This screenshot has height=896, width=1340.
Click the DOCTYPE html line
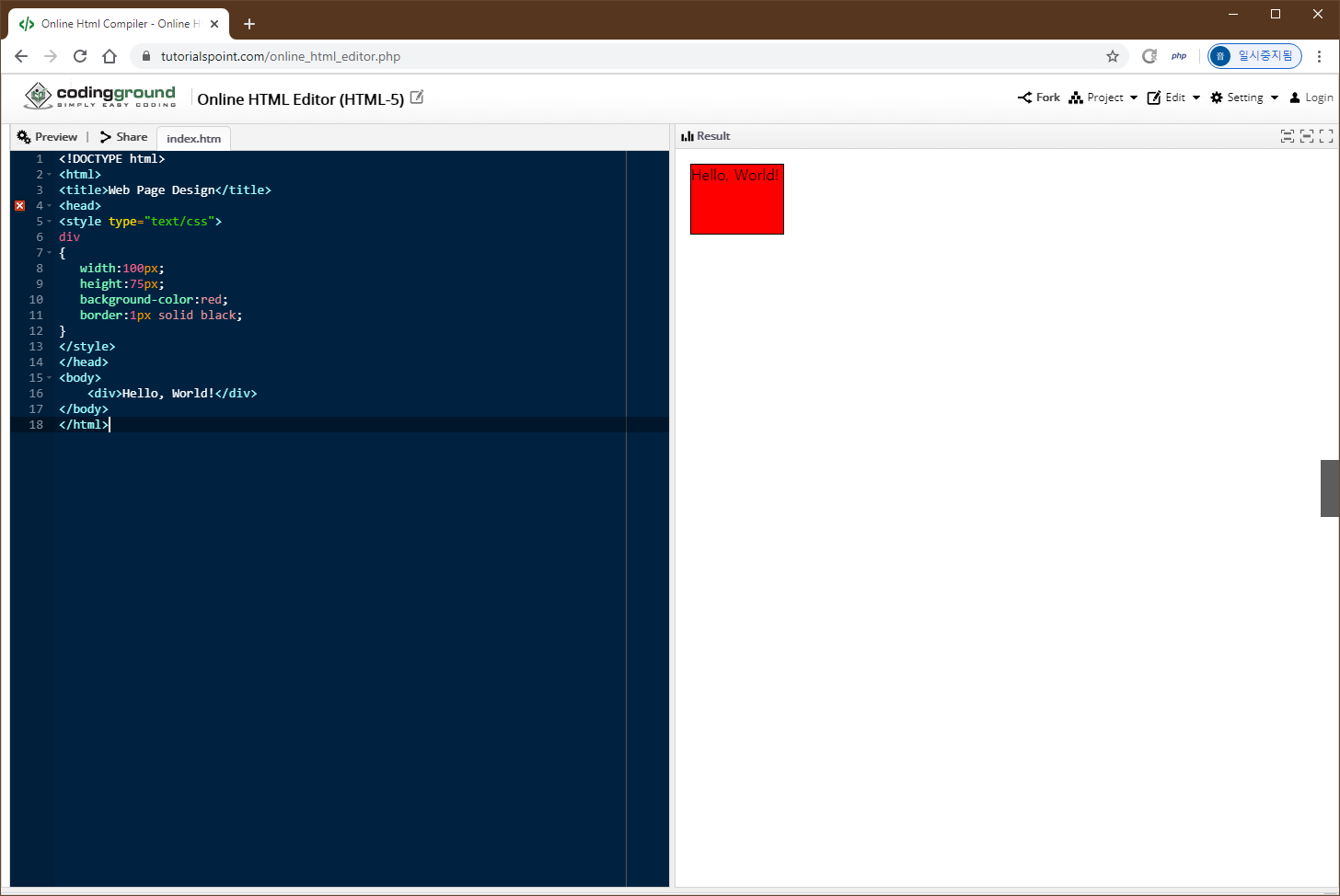click(x=112, y=159)
